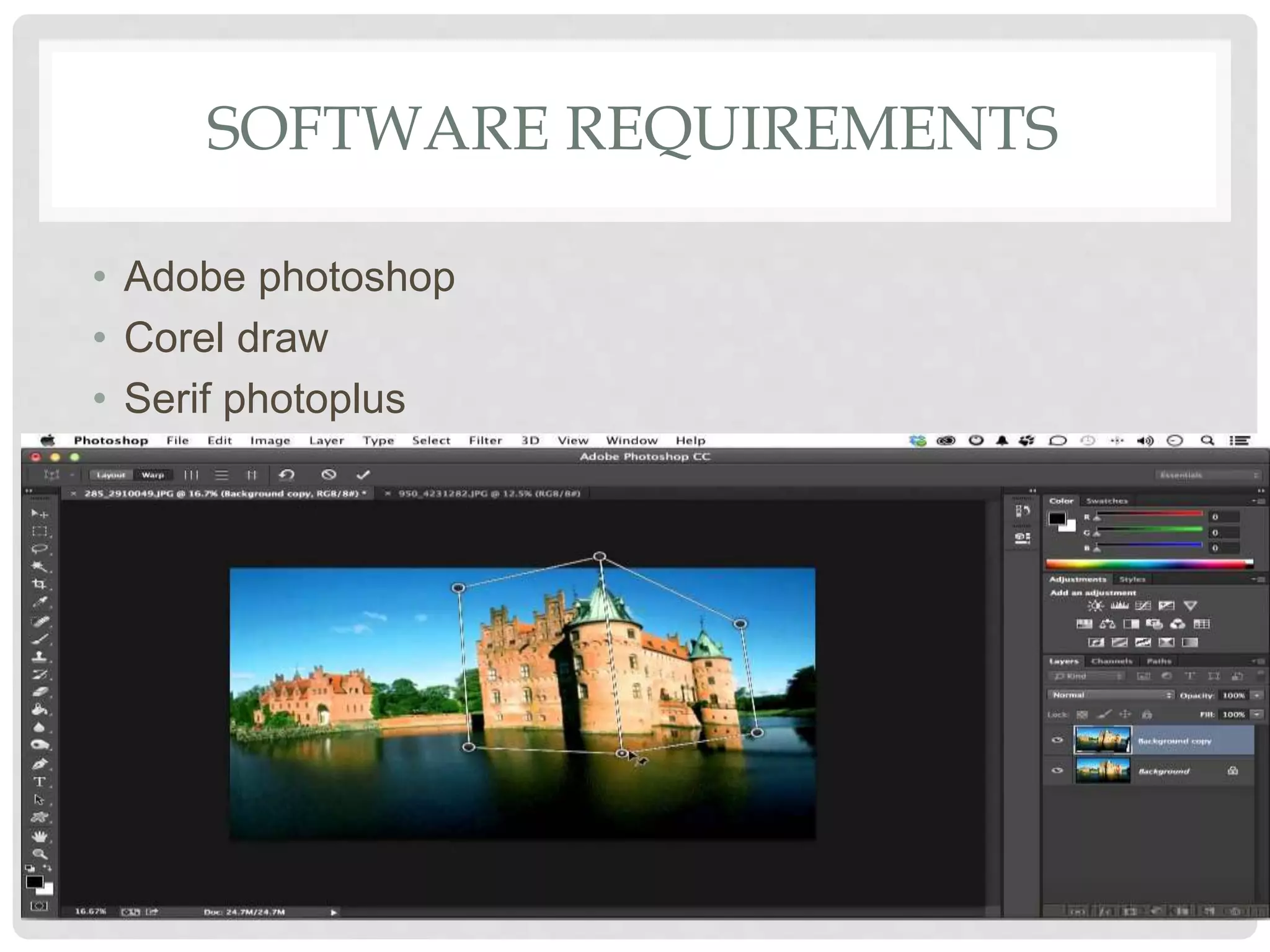1270x952 pixels.
Task: Select the Healing Brush tool
Action: [x=39, y=620]
